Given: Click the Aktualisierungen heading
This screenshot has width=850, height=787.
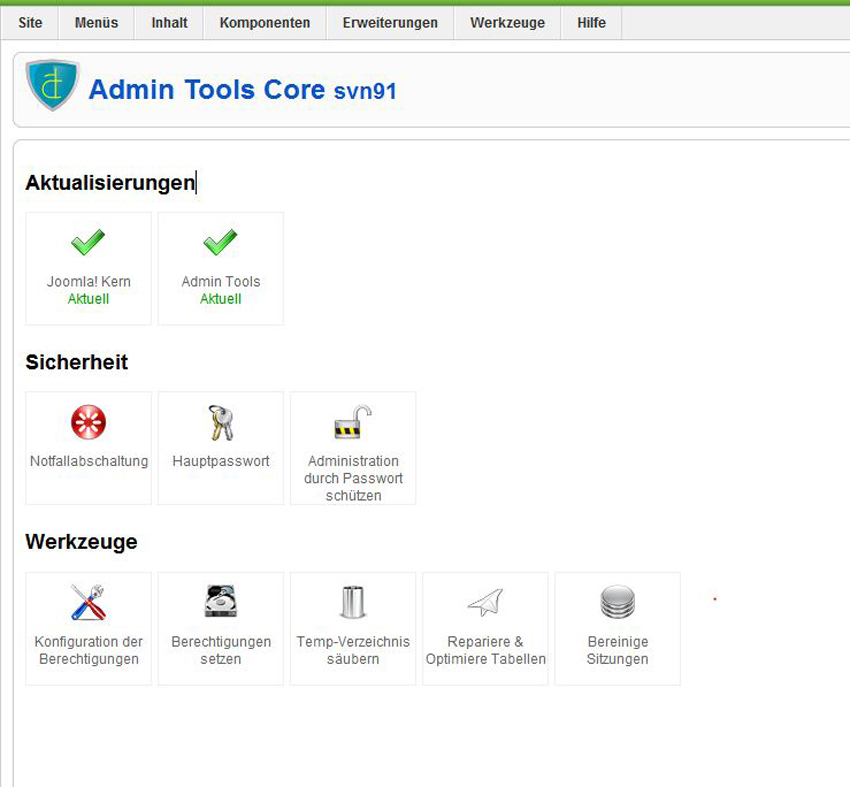Looking at the screenshot, I should tap(110, 183).
